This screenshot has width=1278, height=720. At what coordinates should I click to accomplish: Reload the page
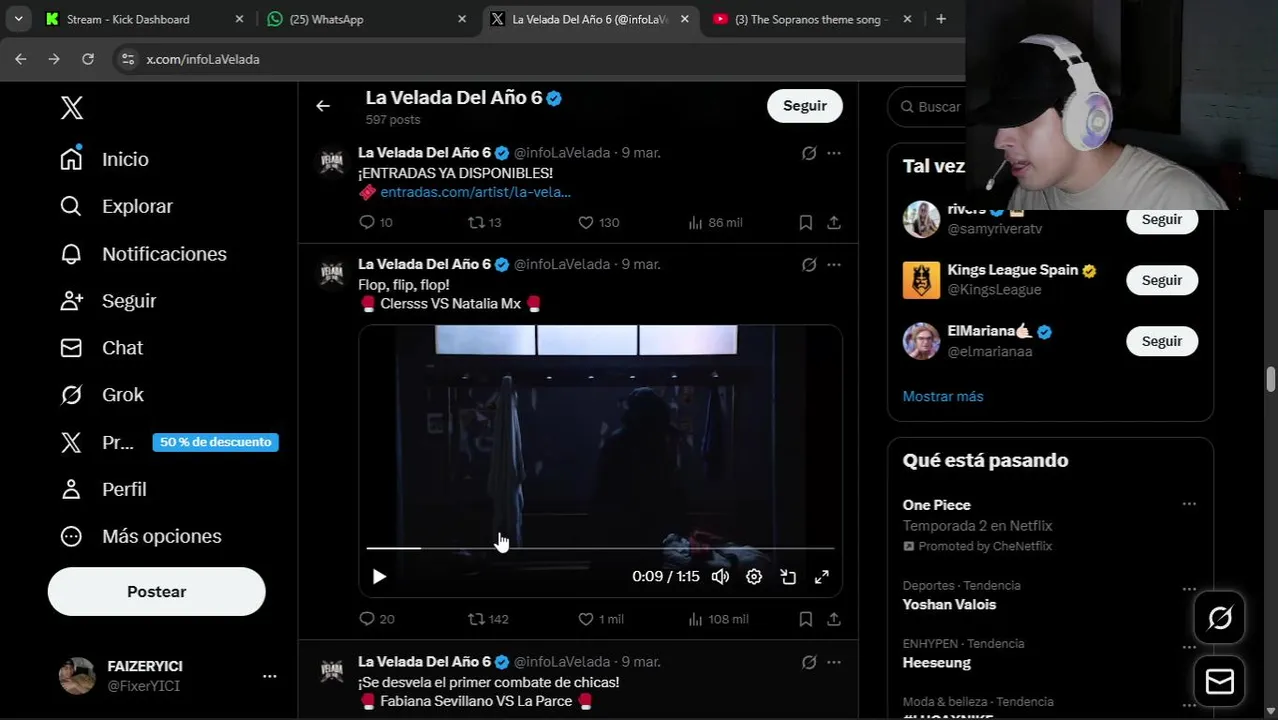click(88, 59)
